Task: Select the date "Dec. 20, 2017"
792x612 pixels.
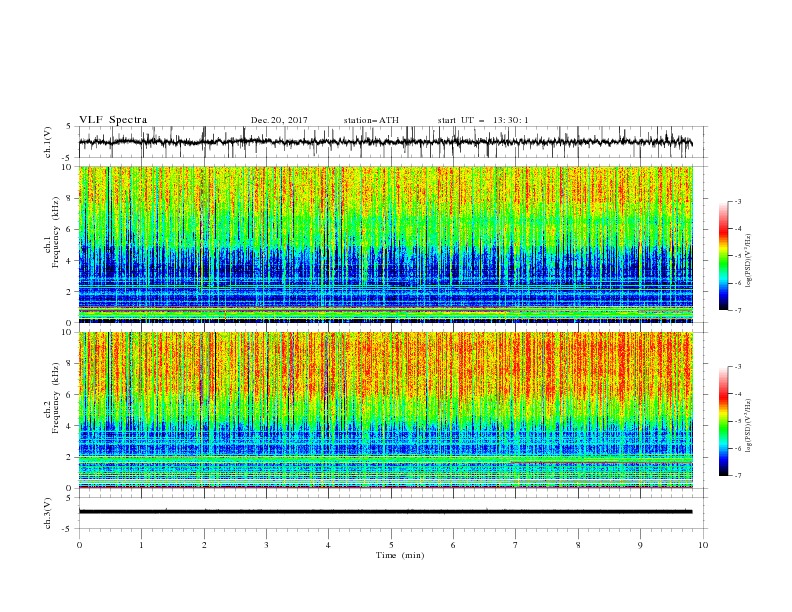Action: tap(279, 120)
